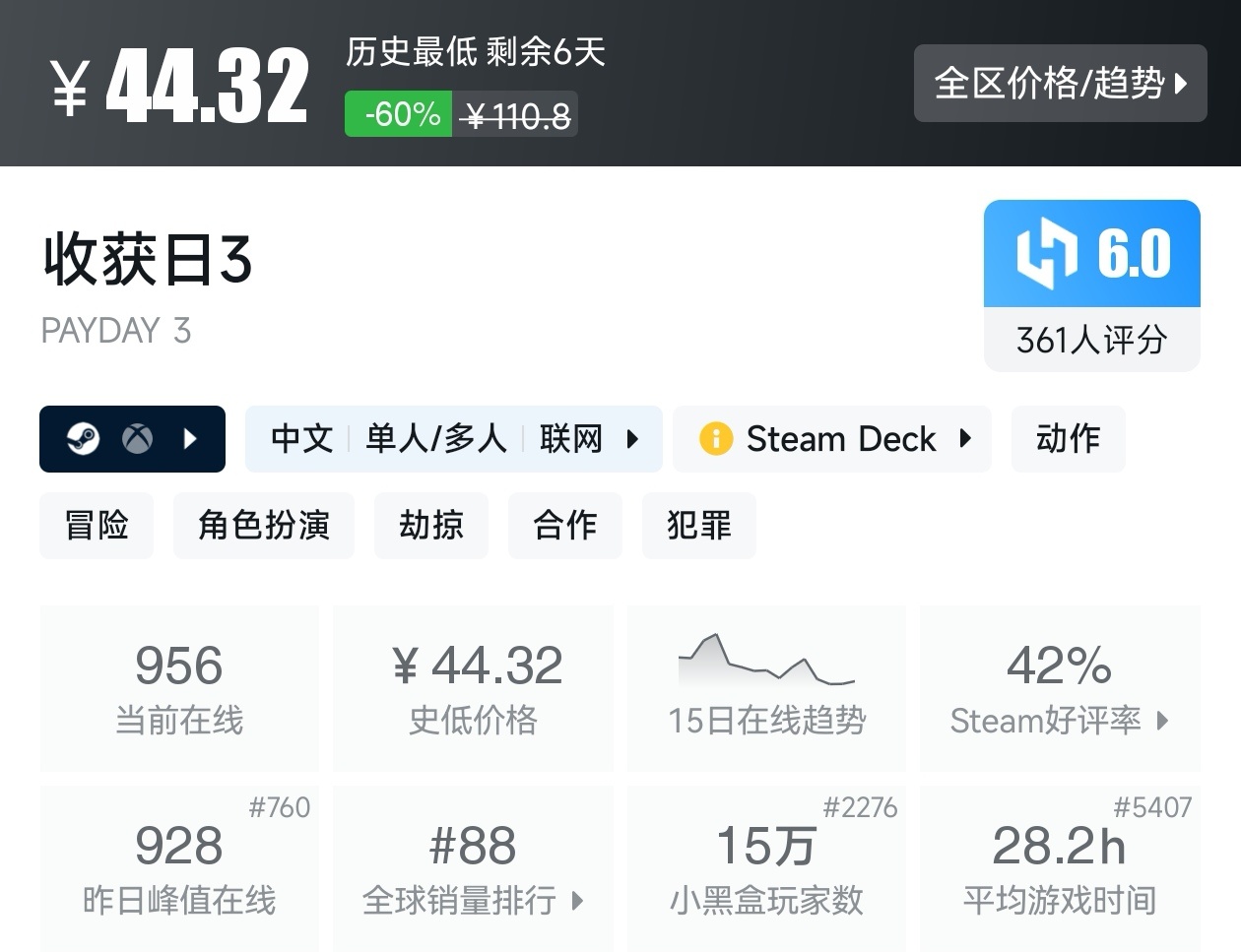Select the 动作 genre tag
Screen dimensions: 1241x952
tap(1068, 439)
